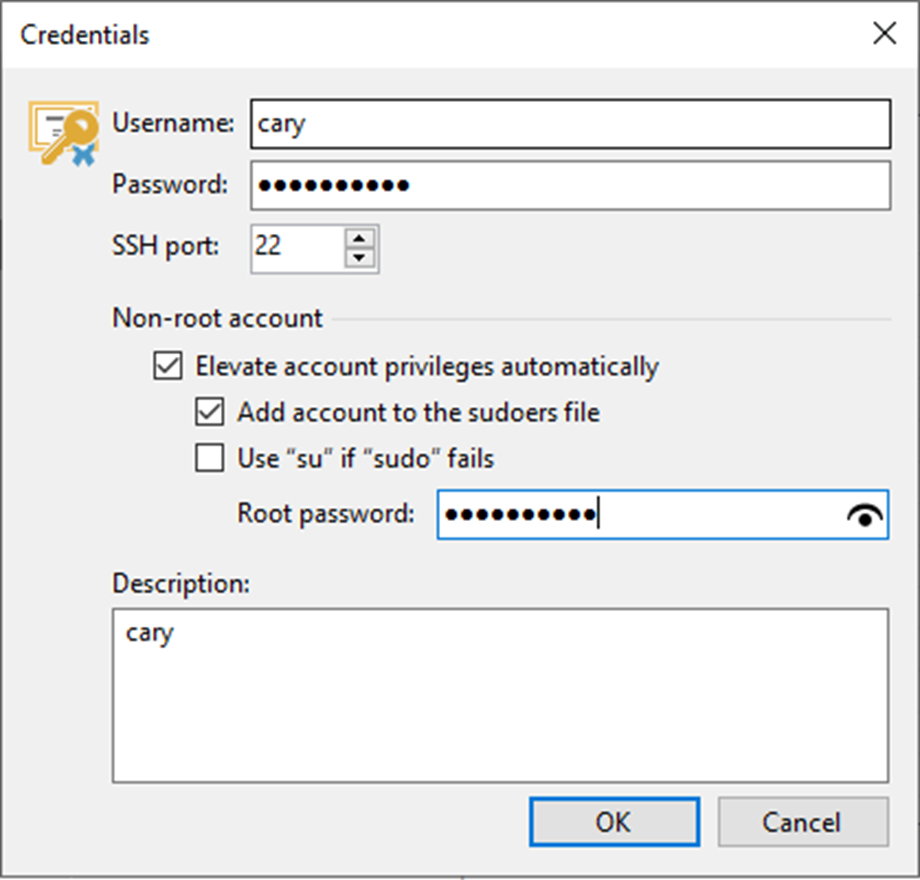Disable "Elevate account privileges automatically"
This screenshot has height=880, width=920.
pyautogui.click(x=166, y=366)
